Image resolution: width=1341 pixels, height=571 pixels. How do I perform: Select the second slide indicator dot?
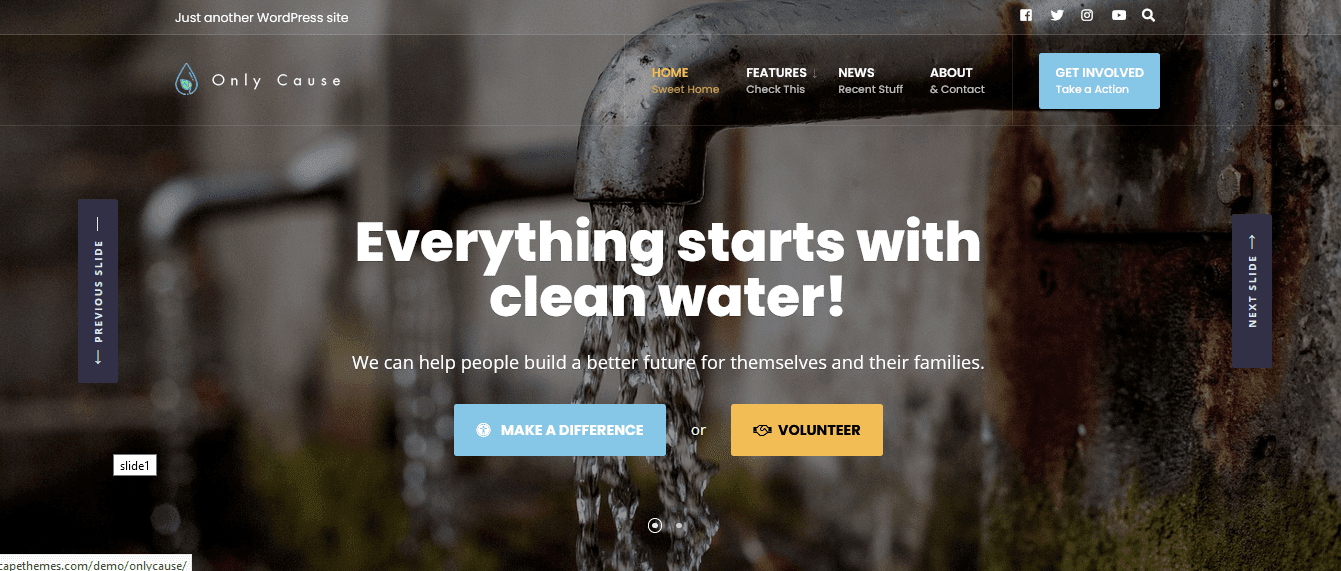(x=679, y=525)
